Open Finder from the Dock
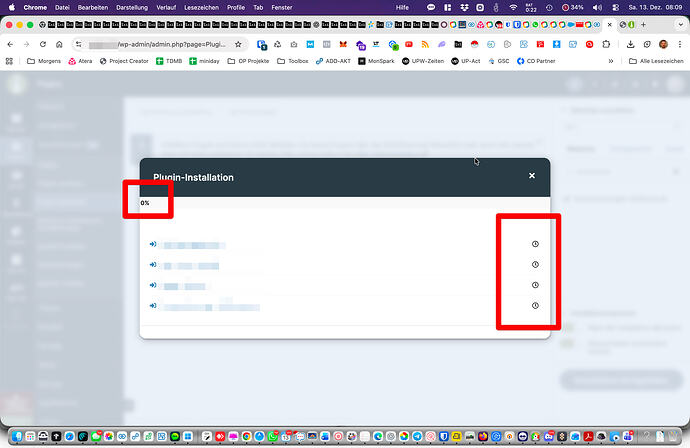This screenshot has width=690, height=448. [16, 437]
